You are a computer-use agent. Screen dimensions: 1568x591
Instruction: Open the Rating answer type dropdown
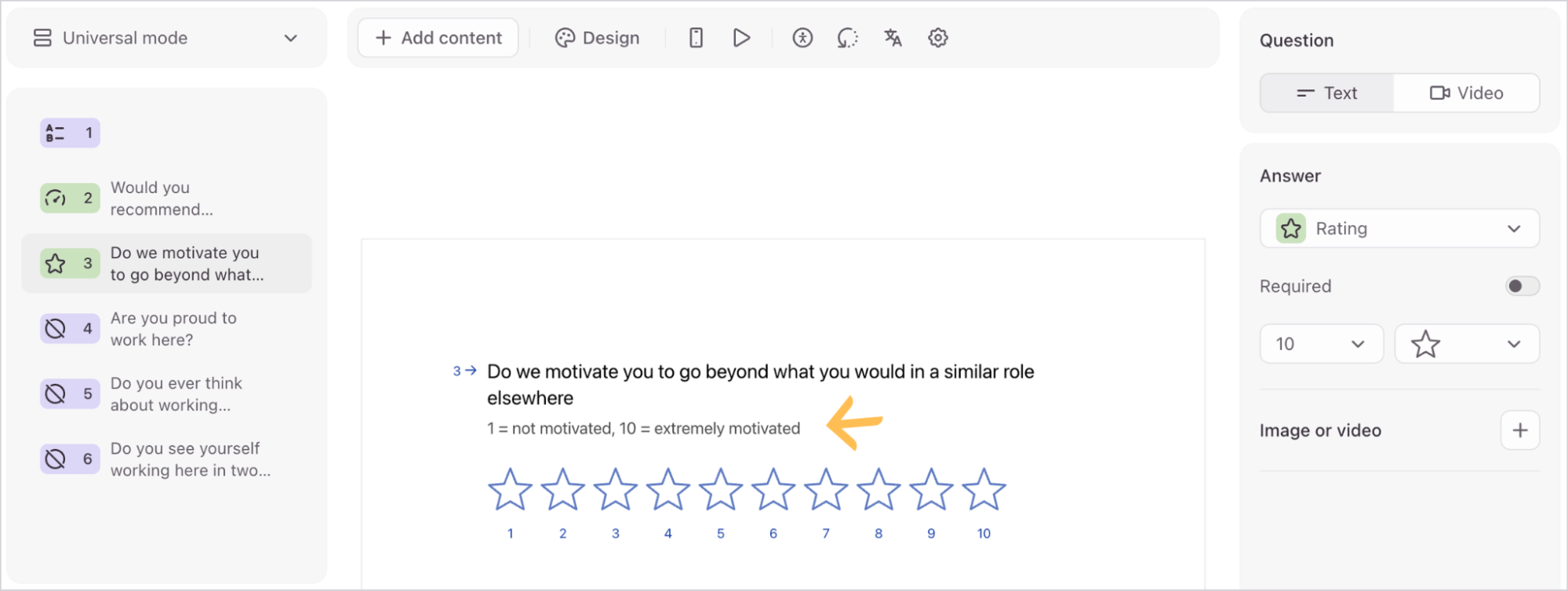[x=1399, y=228]
